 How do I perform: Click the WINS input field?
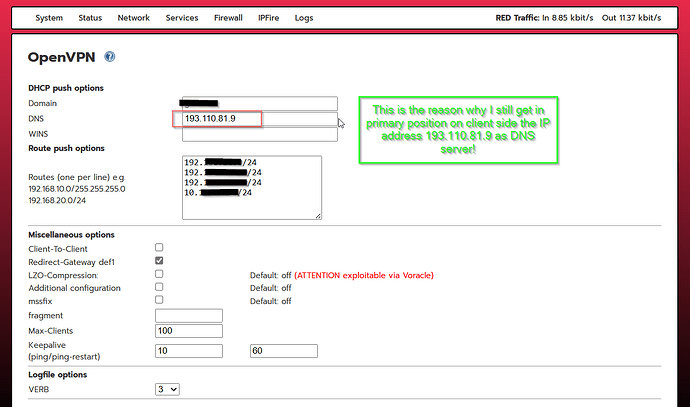point(260,134)
